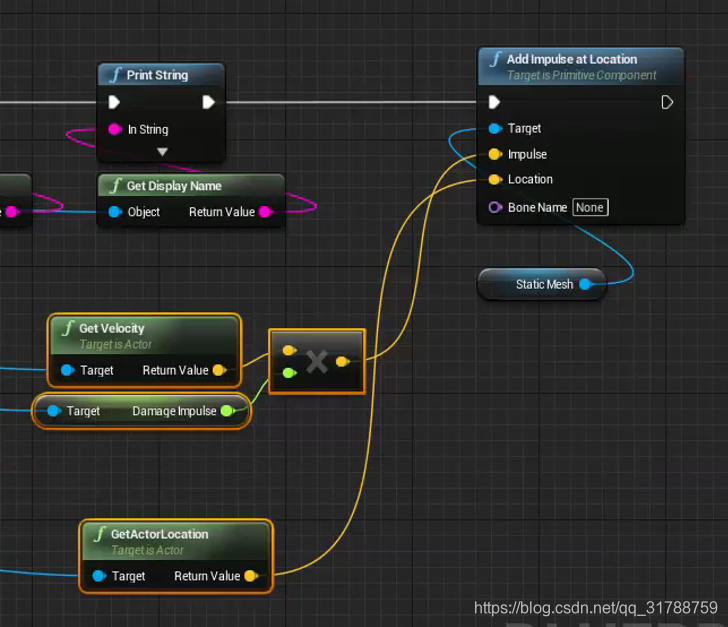Select the Static Mesh variable node
Screen dimensions: 728x627
542,284
